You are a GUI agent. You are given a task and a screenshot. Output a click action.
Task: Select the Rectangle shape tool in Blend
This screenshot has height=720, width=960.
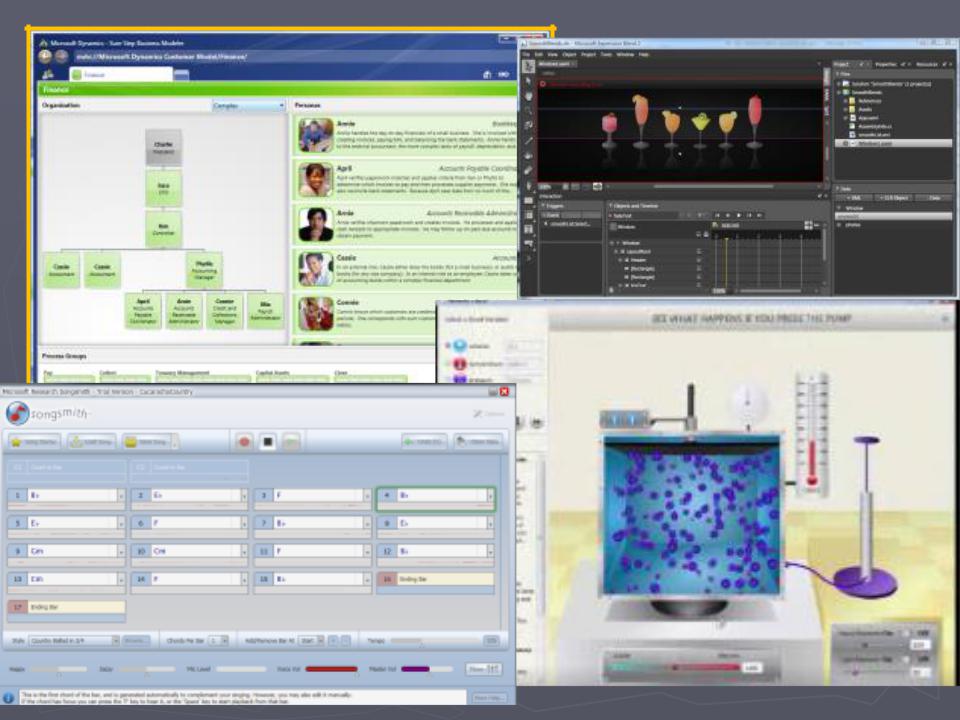(x=528, y=200)
